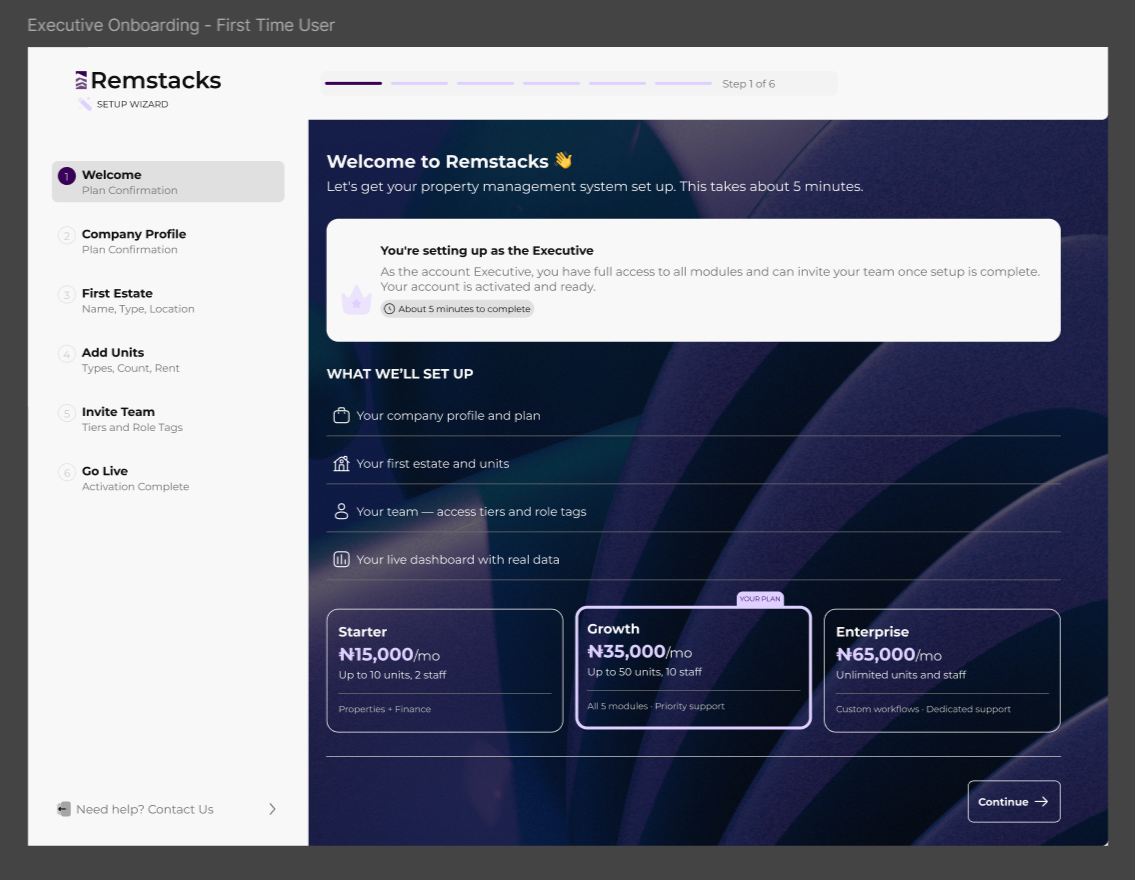Image resolution: width=1135 pixels, height=880 pixels.
Task: Click You're setting up as the Executive
Action: (x=486, y=250)
